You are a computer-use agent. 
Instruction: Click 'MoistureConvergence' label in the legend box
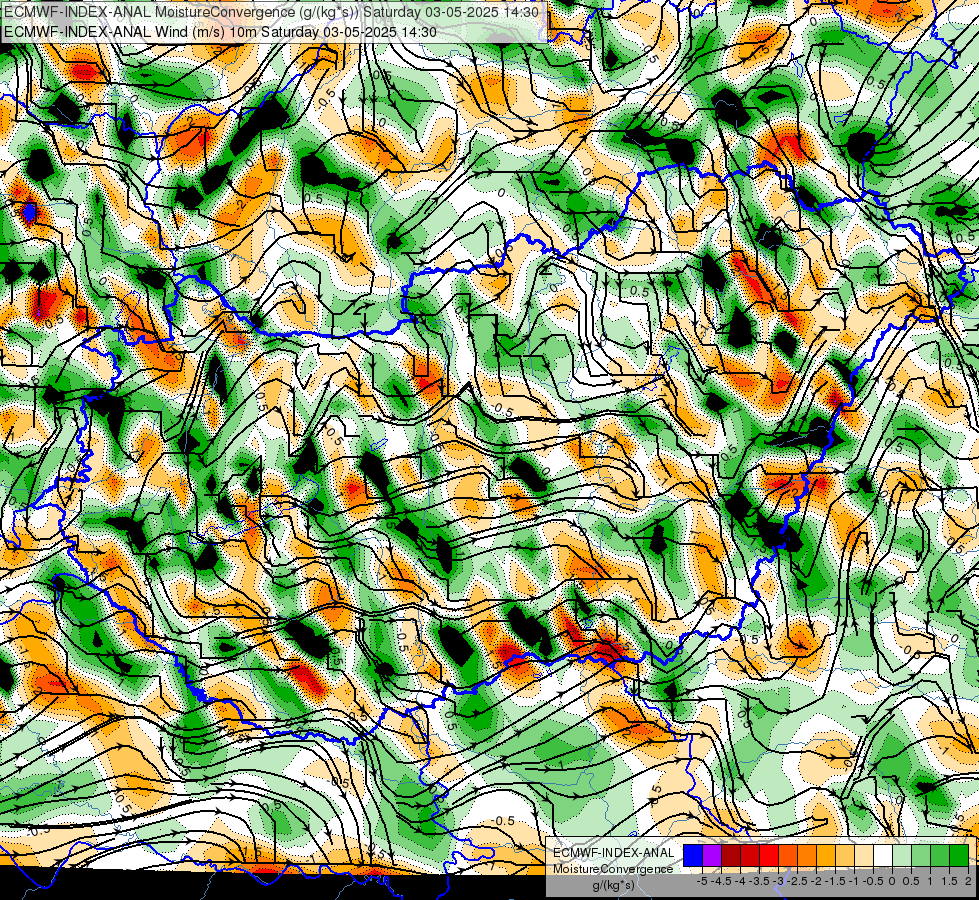point(613,869)
